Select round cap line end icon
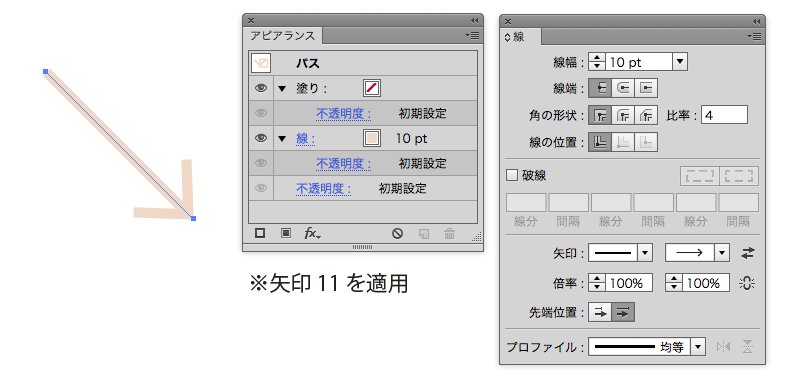The width and height of the screenshot is (801, 386). 623,88
